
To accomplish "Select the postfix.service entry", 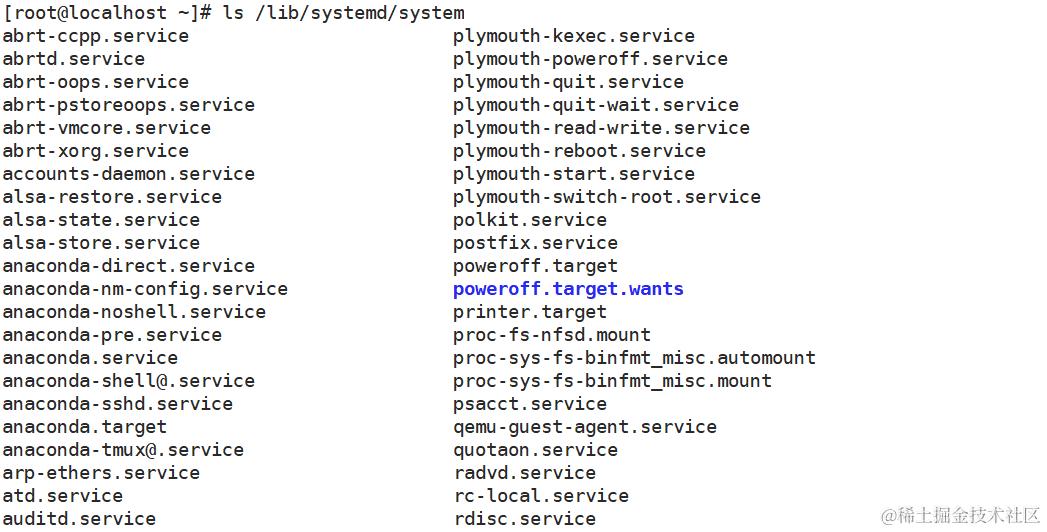I will click(535, 243).
